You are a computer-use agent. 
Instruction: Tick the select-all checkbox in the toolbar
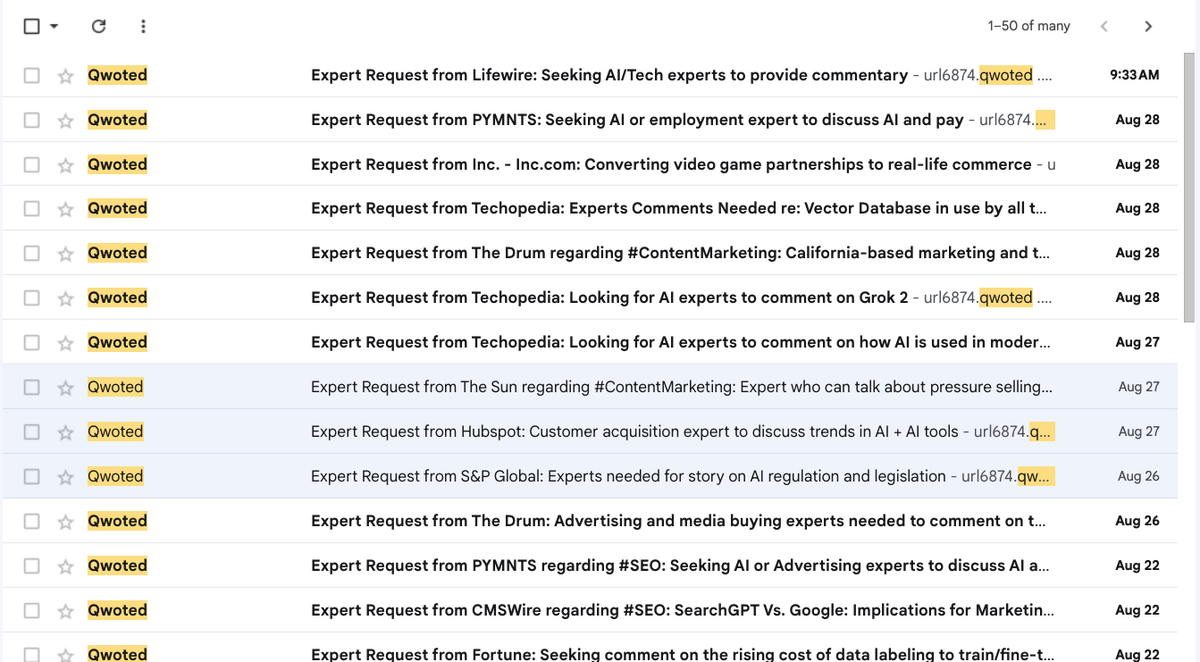click(32, 26)
